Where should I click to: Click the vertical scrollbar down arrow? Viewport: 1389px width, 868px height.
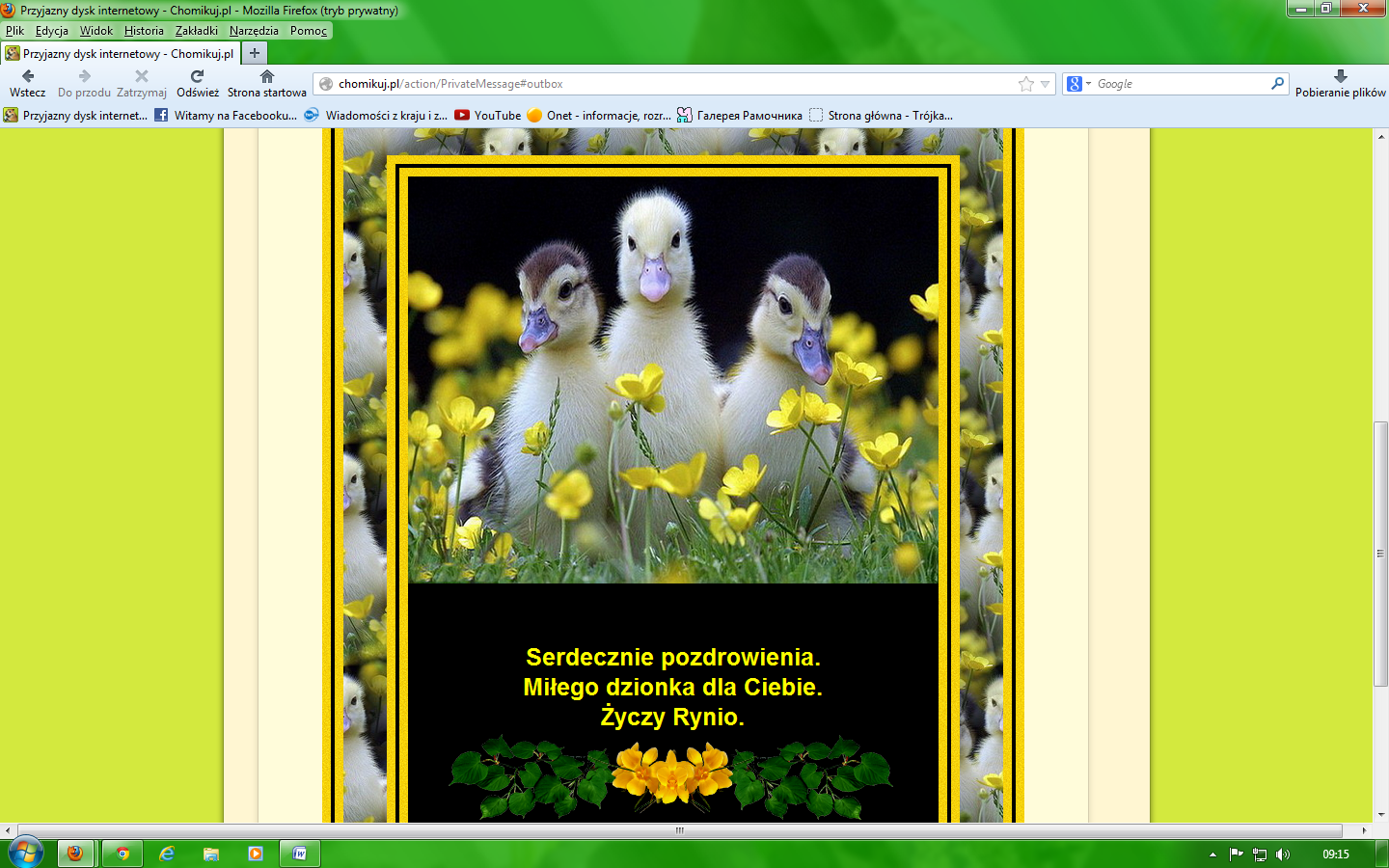pyautogui.click(x=1380, y=814)
